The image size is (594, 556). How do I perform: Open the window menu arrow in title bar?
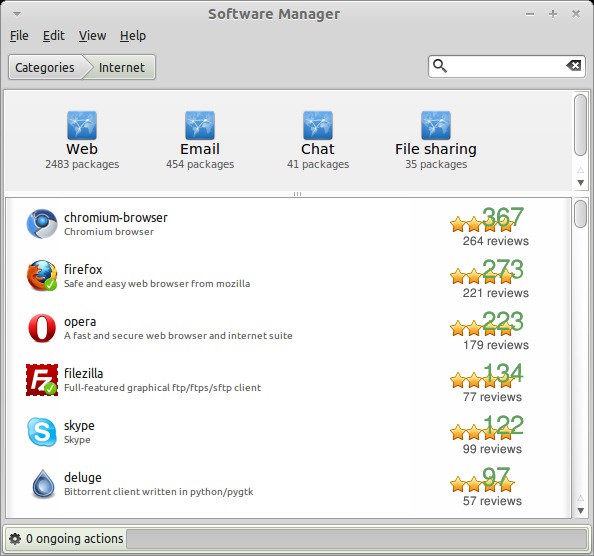pyautogui.click(x=17, y=14)
